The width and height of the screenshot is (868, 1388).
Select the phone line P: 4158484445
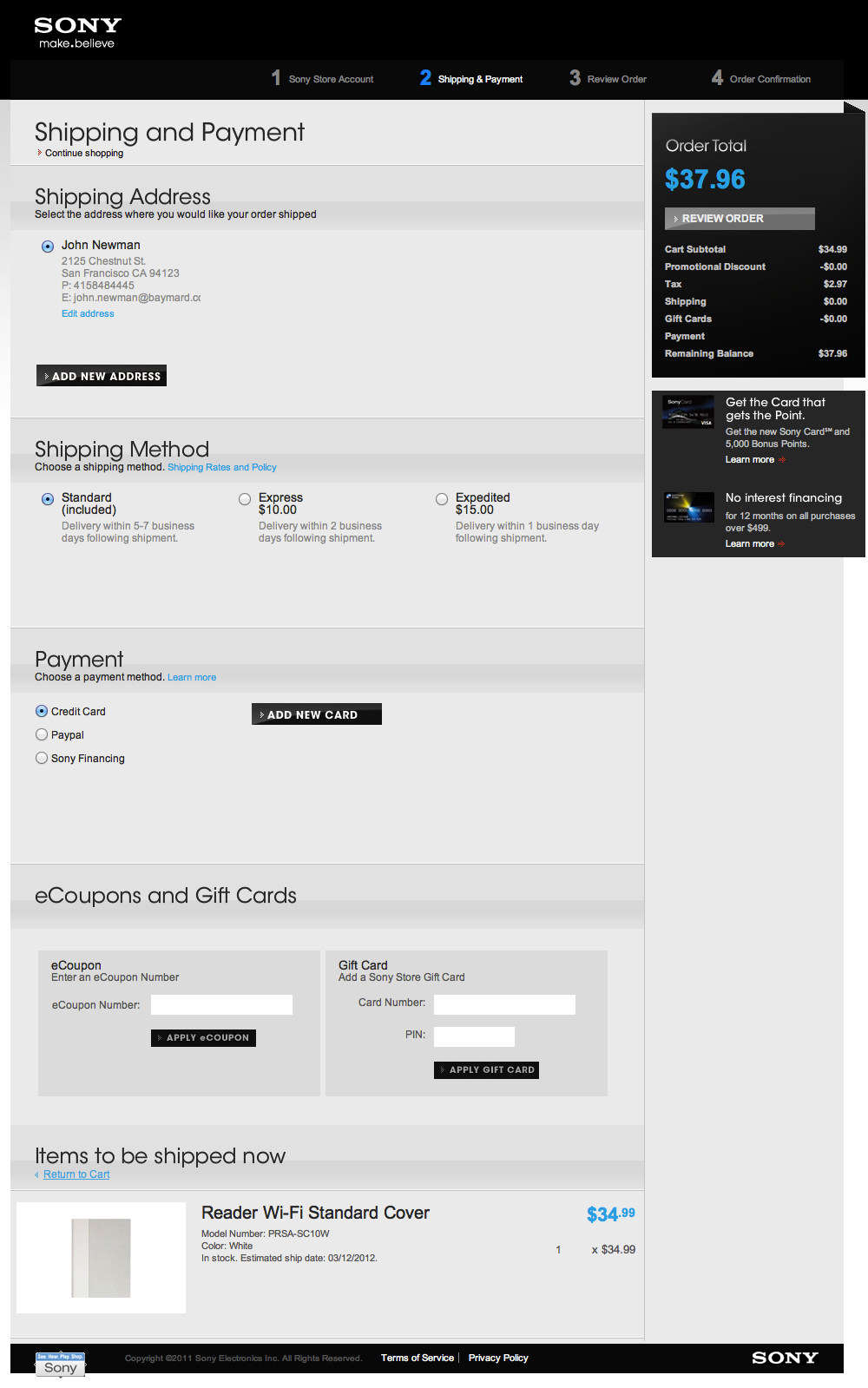point(98,286)
